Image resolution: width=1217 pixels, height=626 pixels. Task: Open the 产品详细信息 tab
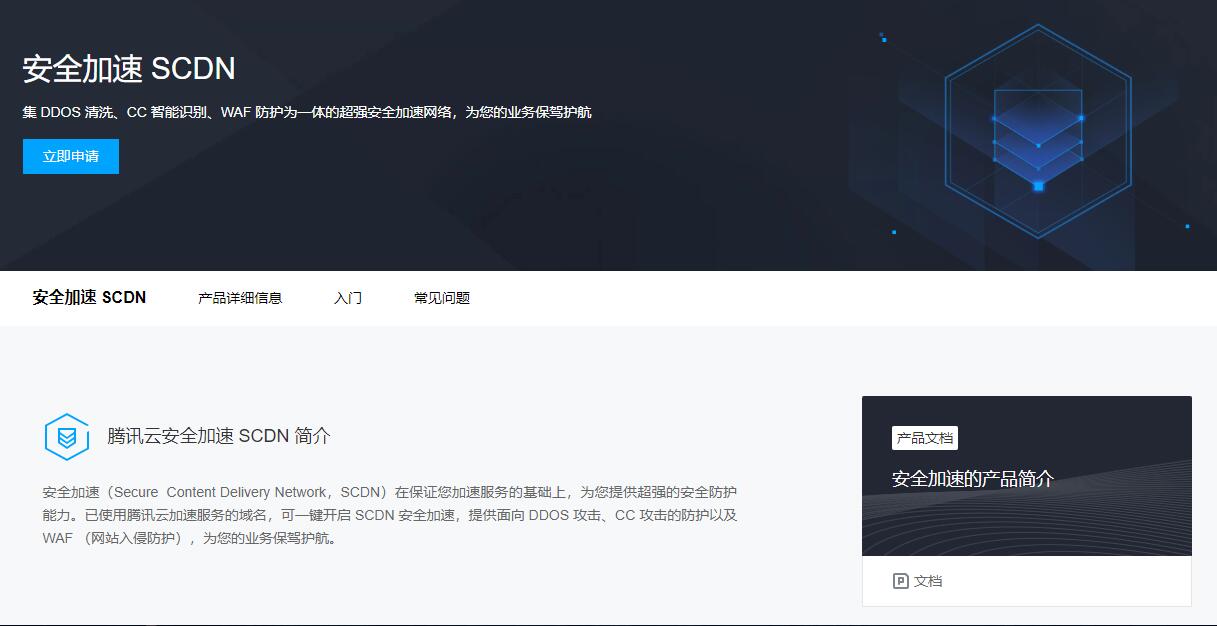[240, 298]
